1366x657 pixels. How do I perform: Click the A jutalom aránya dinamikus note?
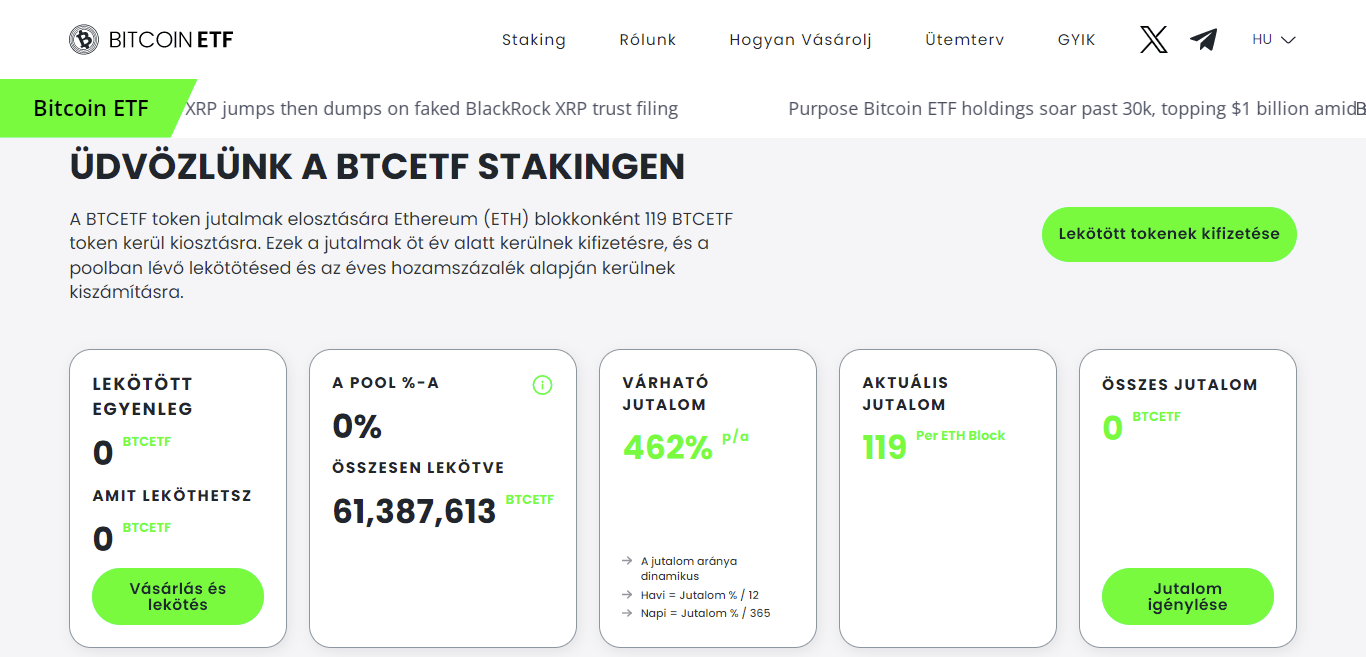[689, 568]
